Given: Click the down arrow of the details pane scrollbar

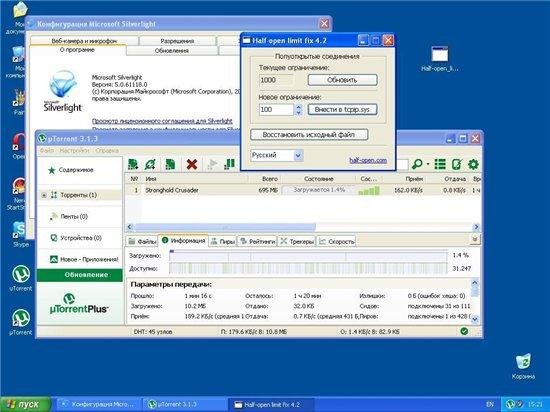Looking at the screenshot, I should coord(475,319).
